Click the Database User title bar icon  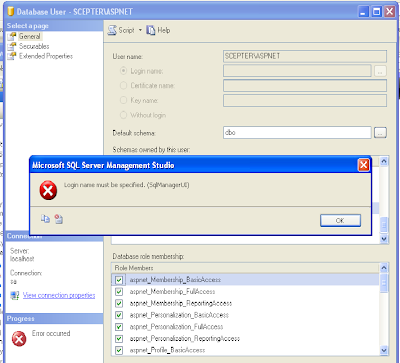11,12
